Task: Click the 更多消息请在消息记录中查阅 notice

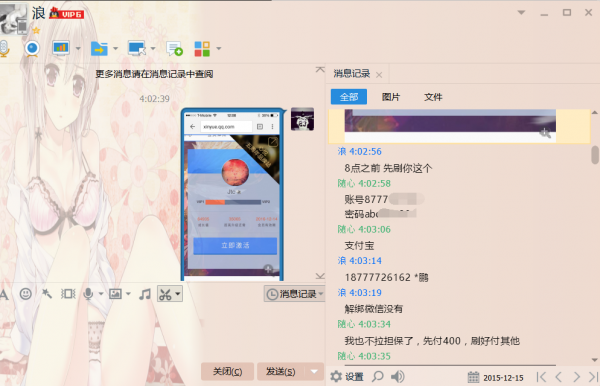Action: pos(154,74)
